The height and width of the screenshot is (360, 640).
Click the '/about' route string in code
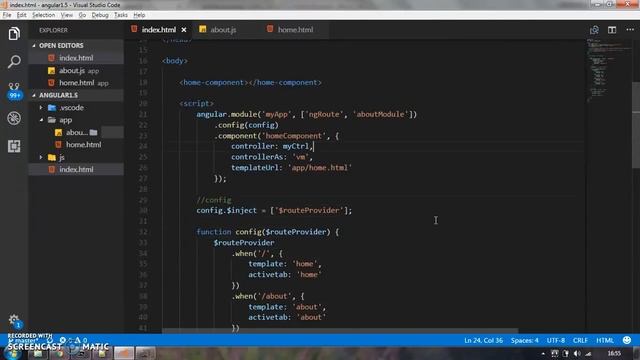pyautogui.click(x=276, y=296)
